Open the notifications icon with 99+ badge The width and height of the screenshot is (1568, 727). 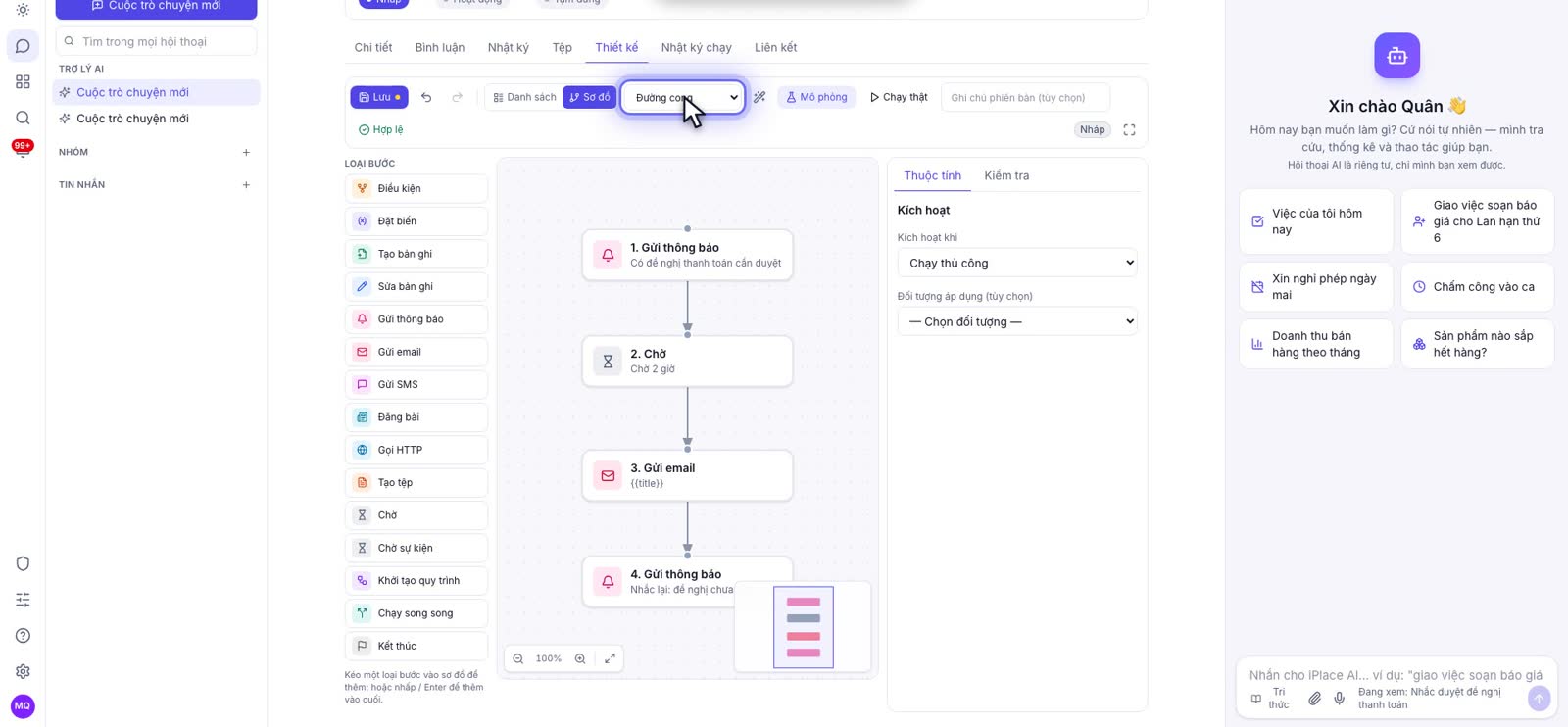click(x=23, y=149)
